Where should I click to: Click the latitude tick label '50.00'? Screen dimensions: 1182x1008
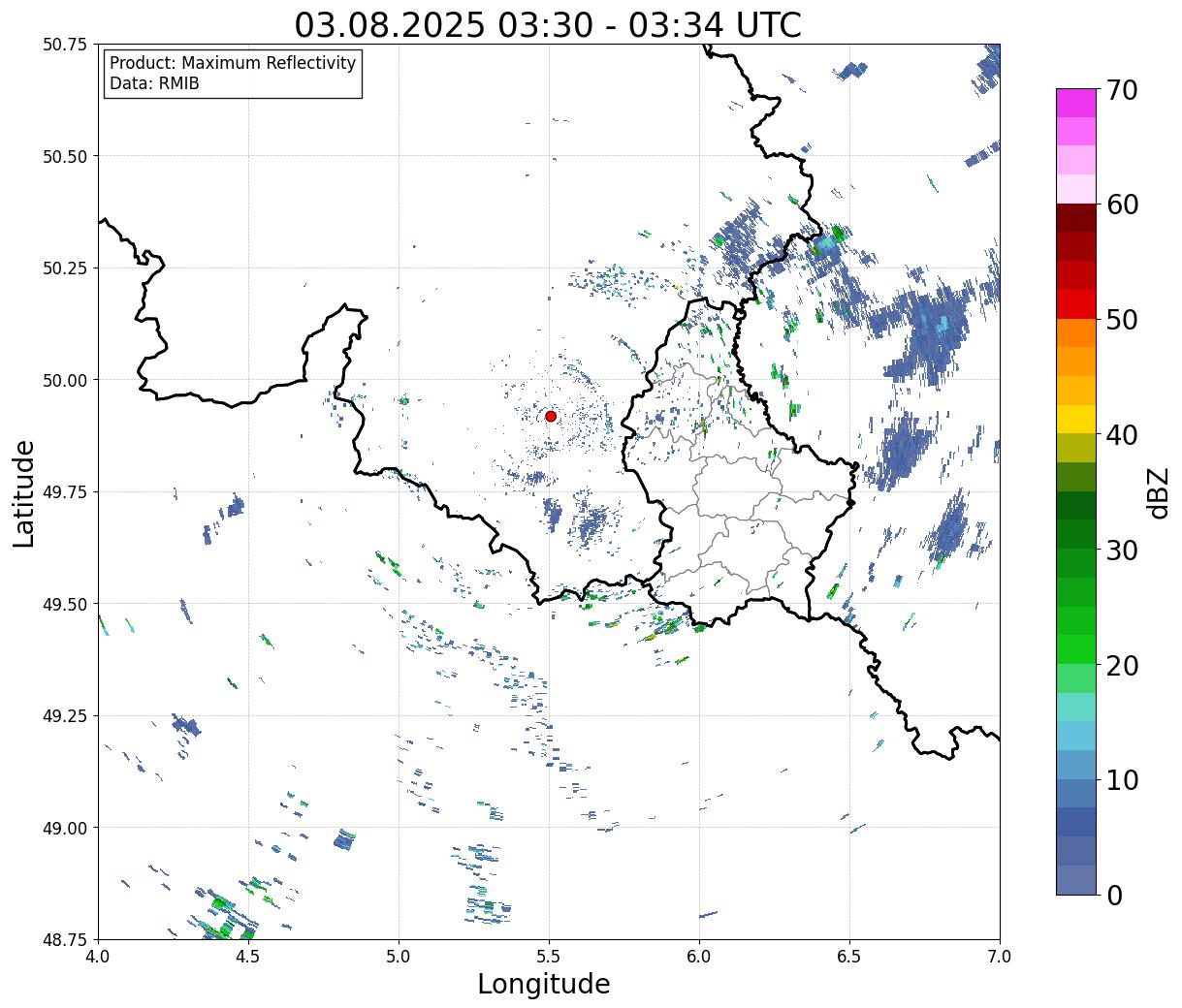pos(65,380)
